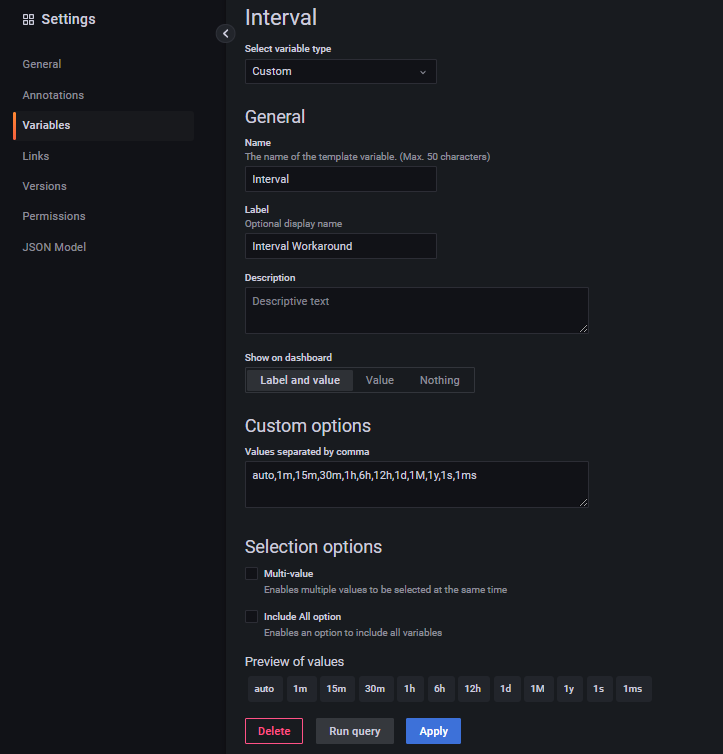Open the JSON Model page
723x754 pixels.
click(x=54, y=247)
